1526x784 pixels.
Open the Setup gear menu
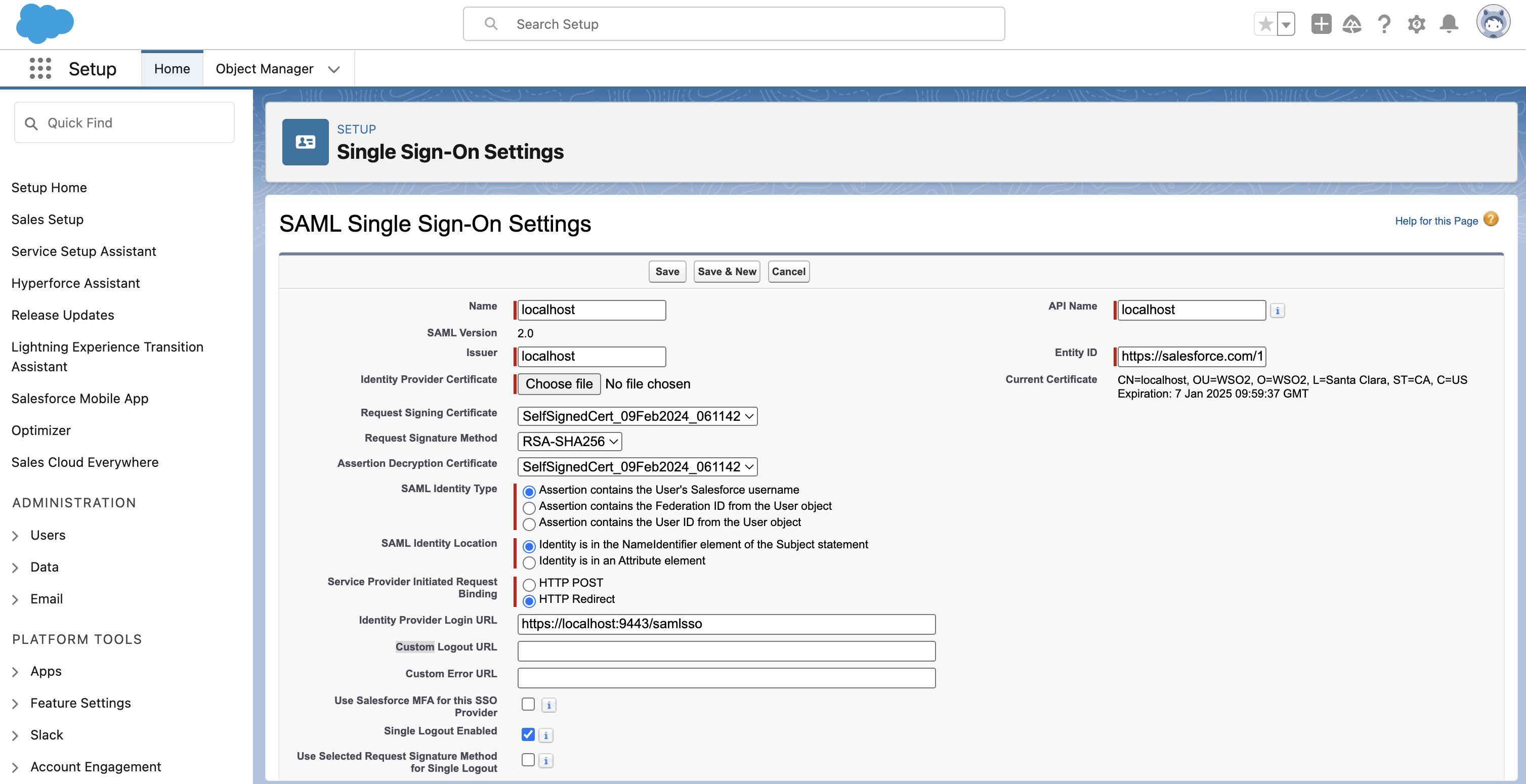click(x=1416, y=24)
